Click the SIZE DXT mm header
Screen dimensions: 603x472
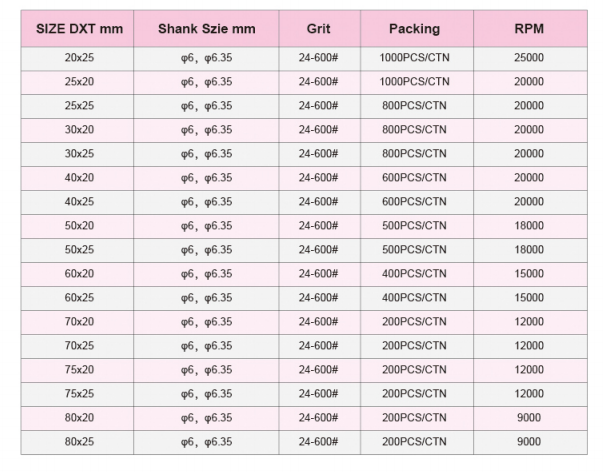click(79, 29)
